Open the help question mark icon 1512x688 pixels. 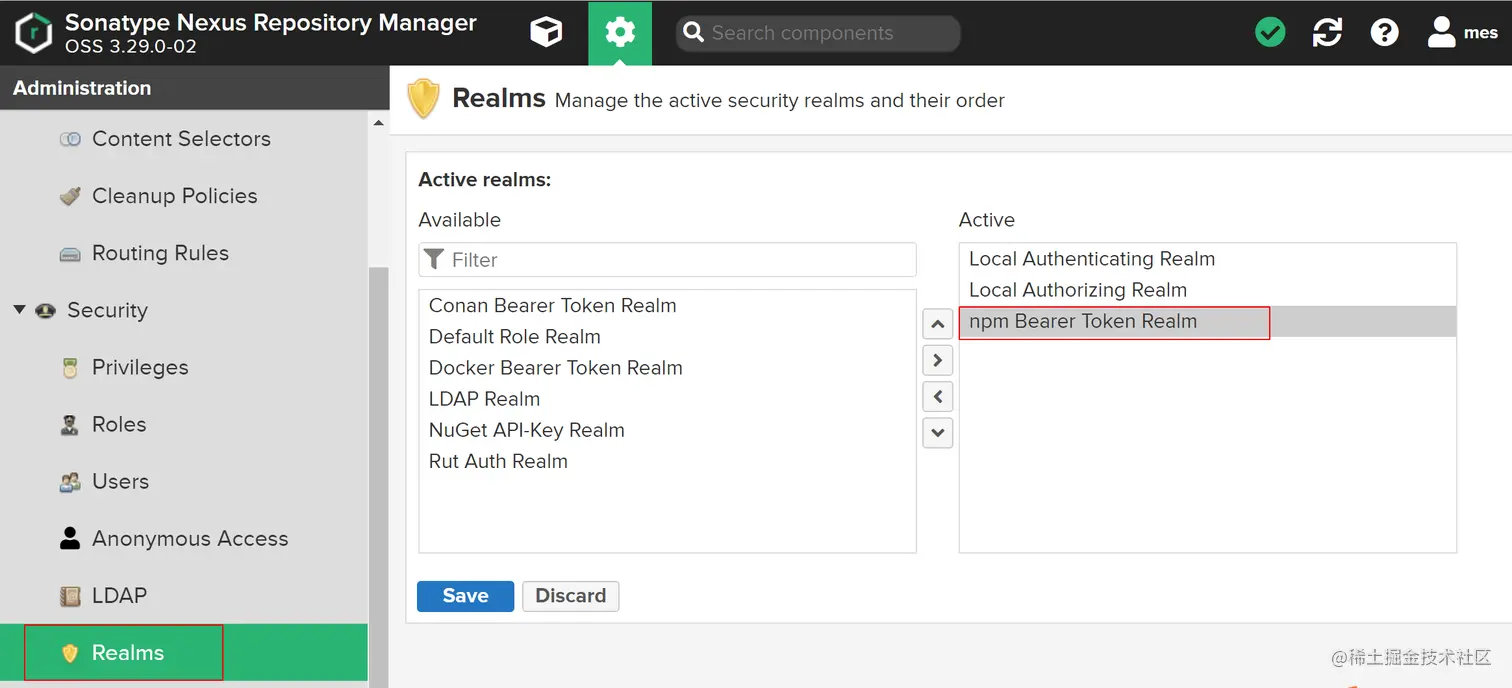tap(1384, 33)
